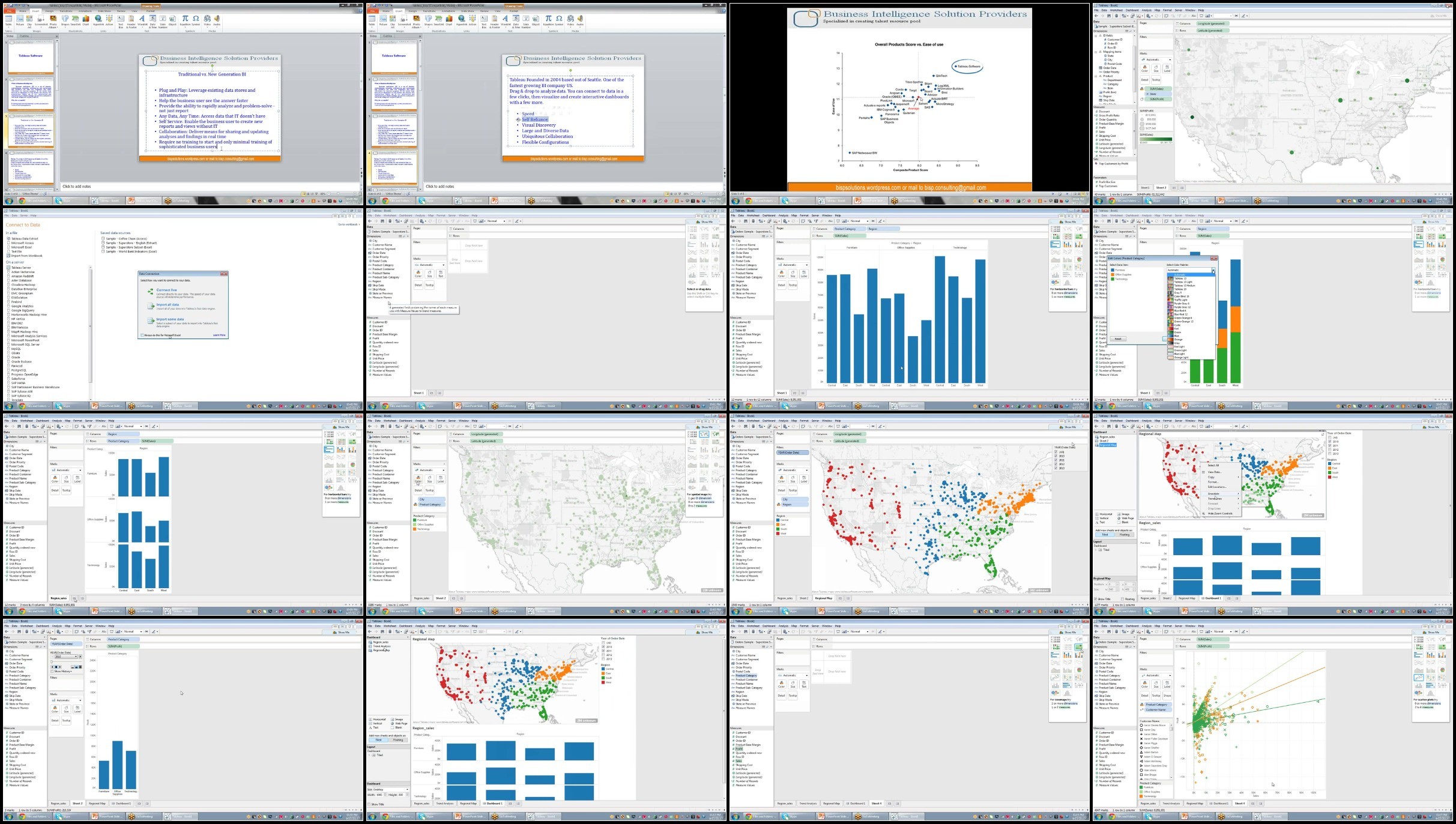
Task: Open the Select Color Palette dropdown arrow
Action: (x=1213, y=271)
